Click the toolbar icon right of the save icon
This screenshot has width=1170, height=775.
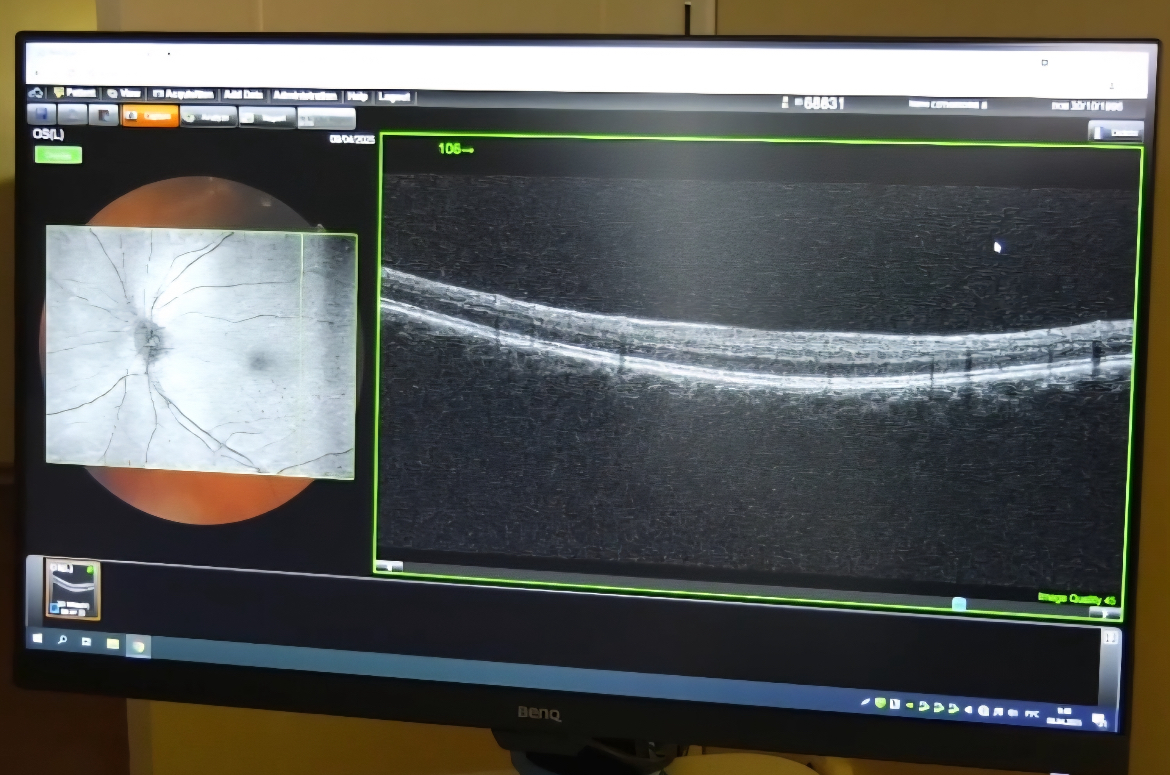click(72, 115)
